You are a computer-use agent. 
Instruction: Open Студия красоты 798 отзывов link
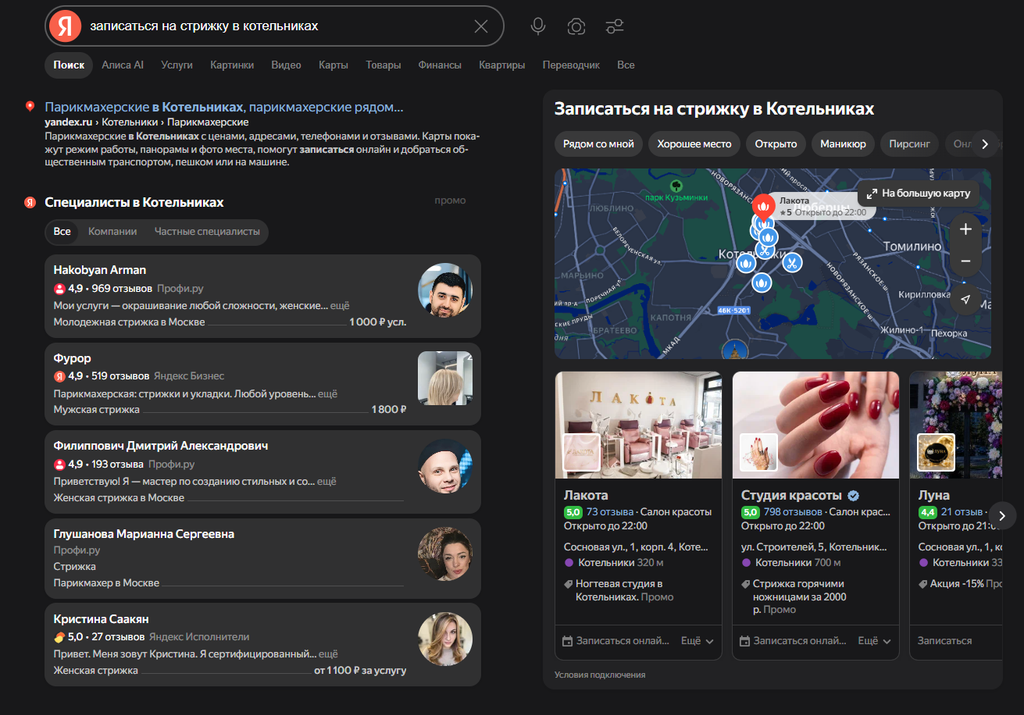[x=792, y=512]
